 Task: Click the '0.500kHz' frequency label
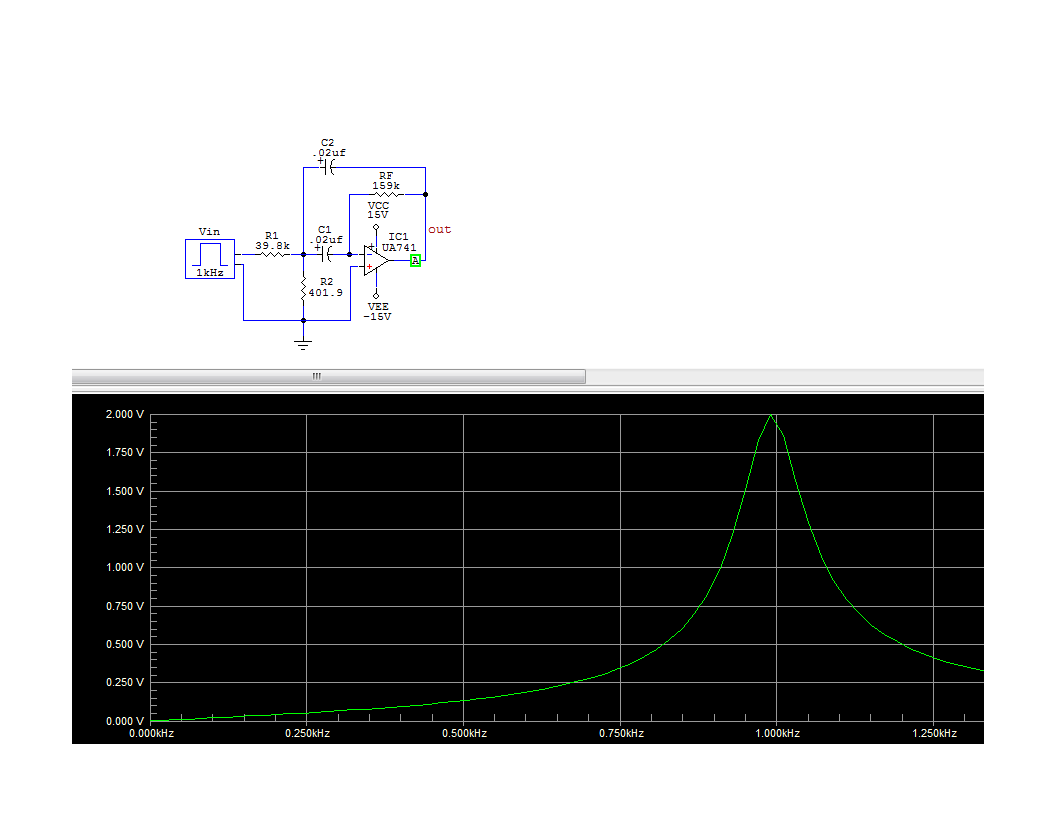pyautogui.click(x=465, y=733)
